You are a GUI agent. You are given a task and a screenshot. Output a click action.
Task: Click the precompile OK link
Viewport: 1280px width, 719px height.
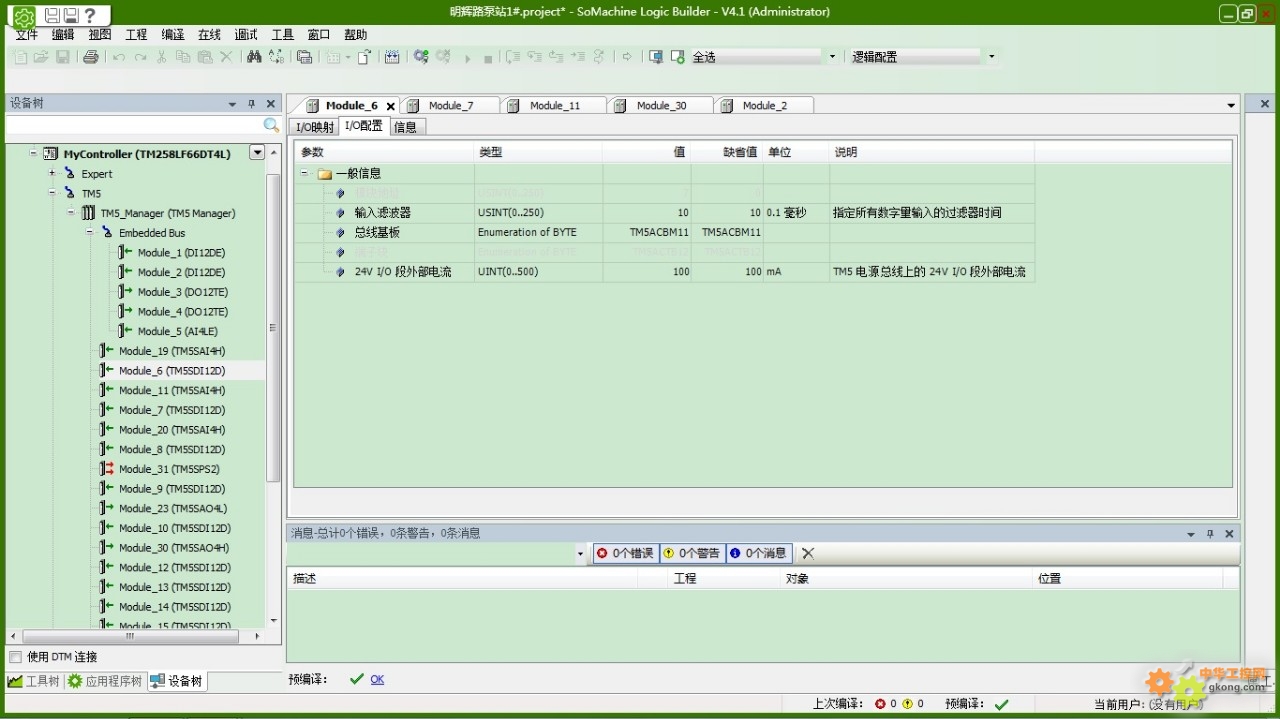point(377,680)
